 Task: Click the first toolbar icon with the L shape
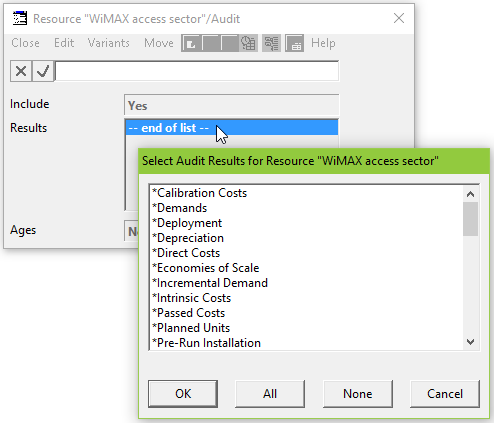click(x=191, y=43)
